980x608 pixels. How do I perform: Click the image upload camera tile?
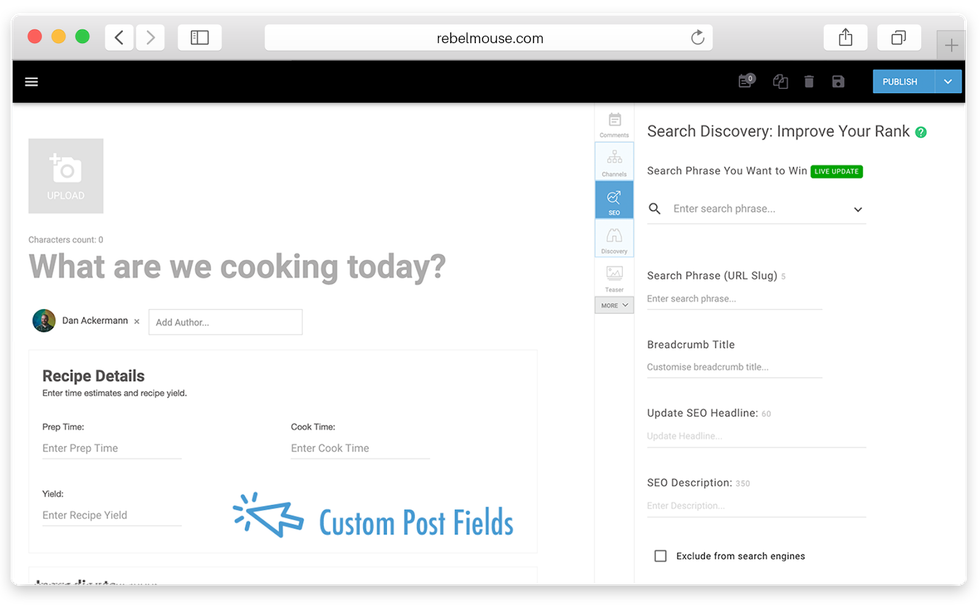(x=66, y=176)
